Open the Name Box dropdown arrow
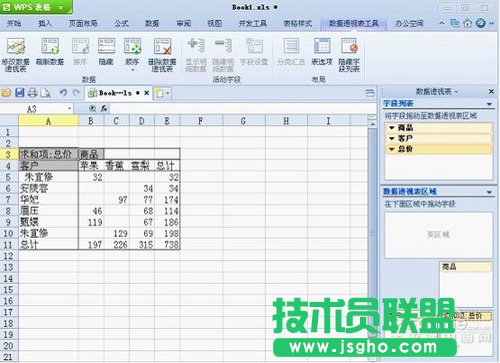500x363 pixels. (x=69, y=109)
